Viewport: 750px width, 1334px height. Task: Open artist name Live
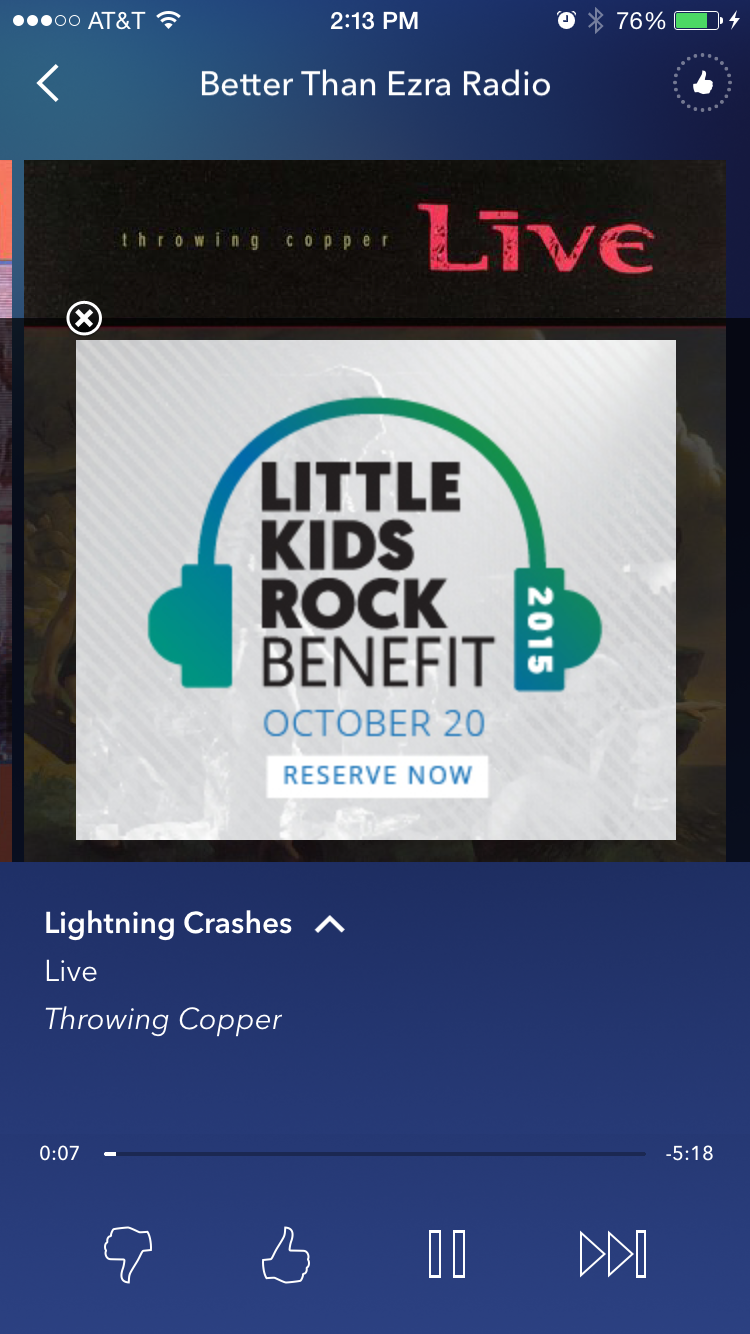pos(71,971)
